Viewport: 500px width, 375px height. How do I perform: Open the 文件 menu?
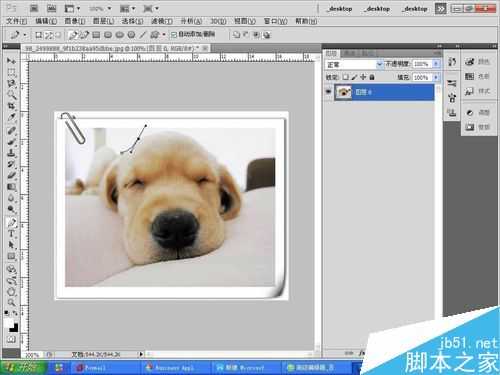[x=16, y=21]
